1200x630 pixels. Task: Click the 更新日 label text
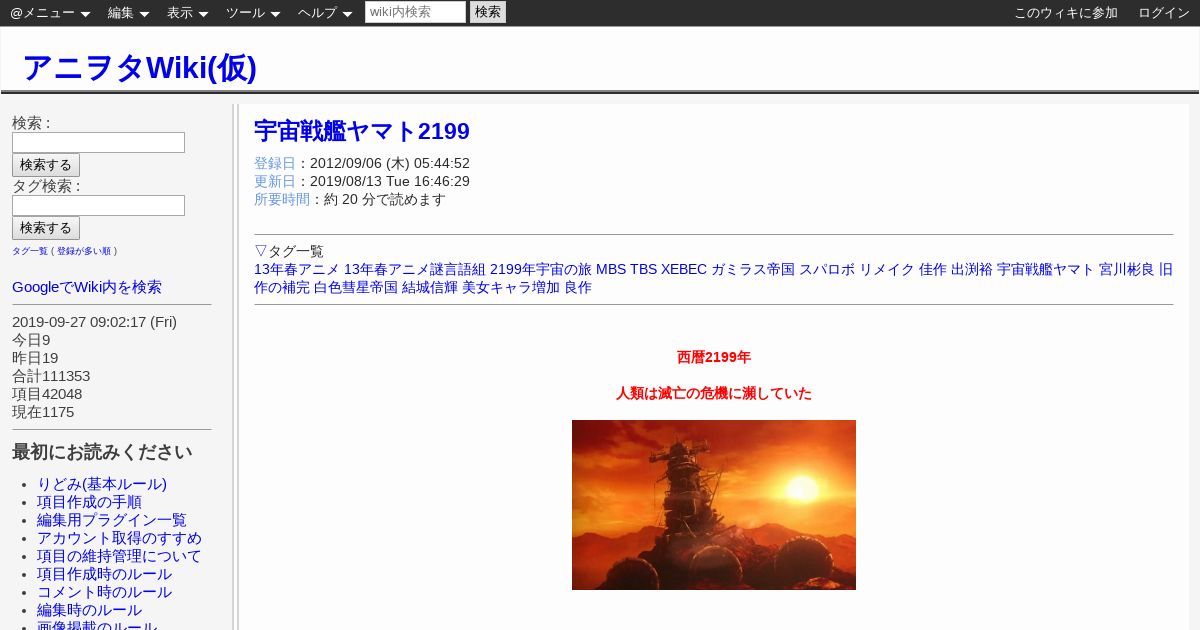point(275,181)
